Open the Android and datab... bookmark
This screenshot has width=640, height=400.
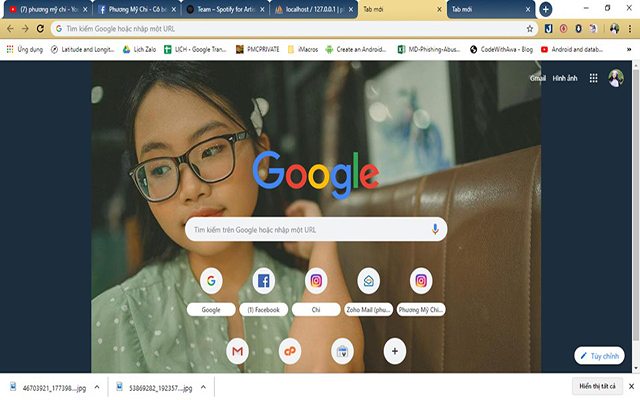[x=572, y=49]
